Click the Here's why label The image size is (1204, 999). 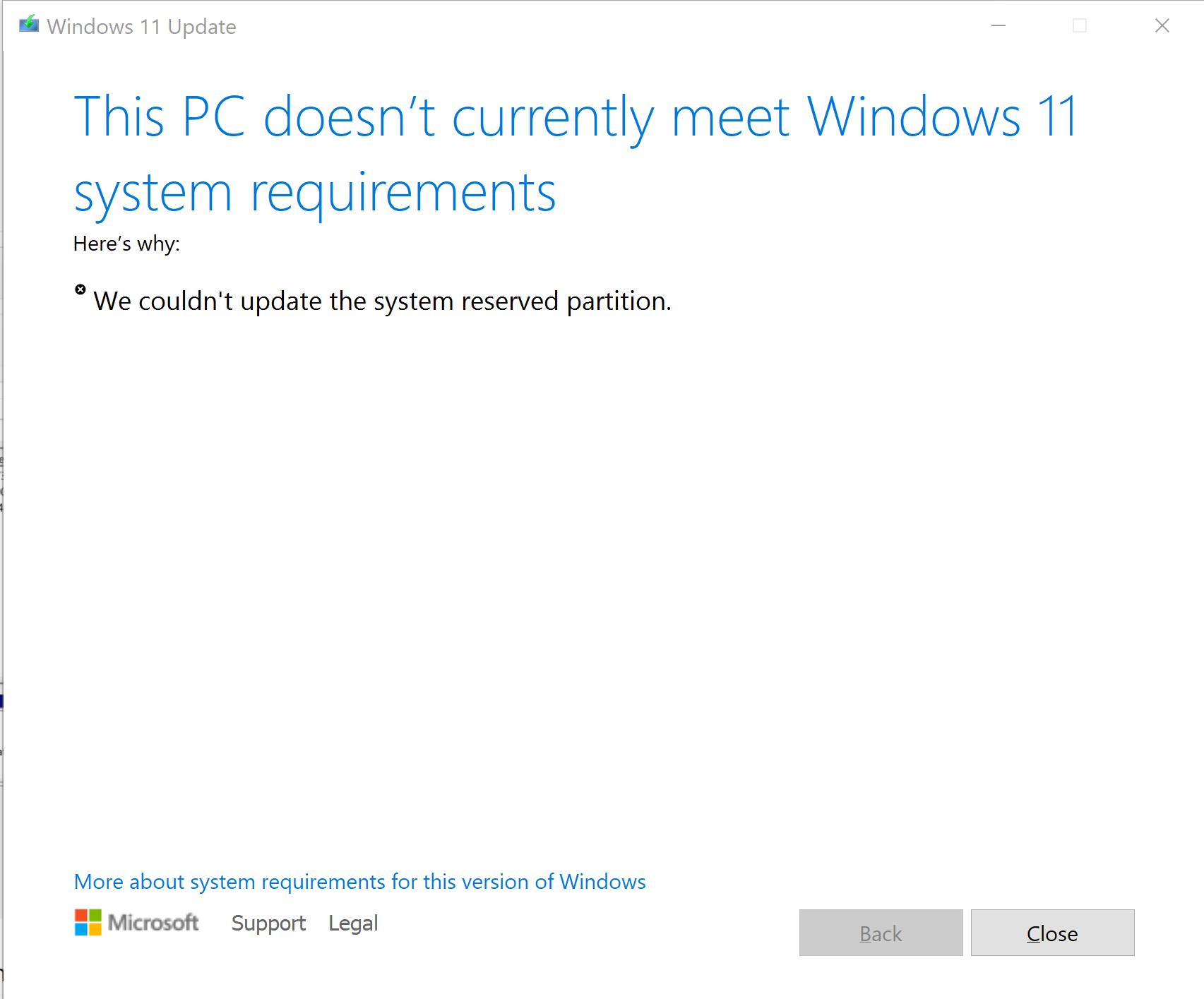click(127, 243)
